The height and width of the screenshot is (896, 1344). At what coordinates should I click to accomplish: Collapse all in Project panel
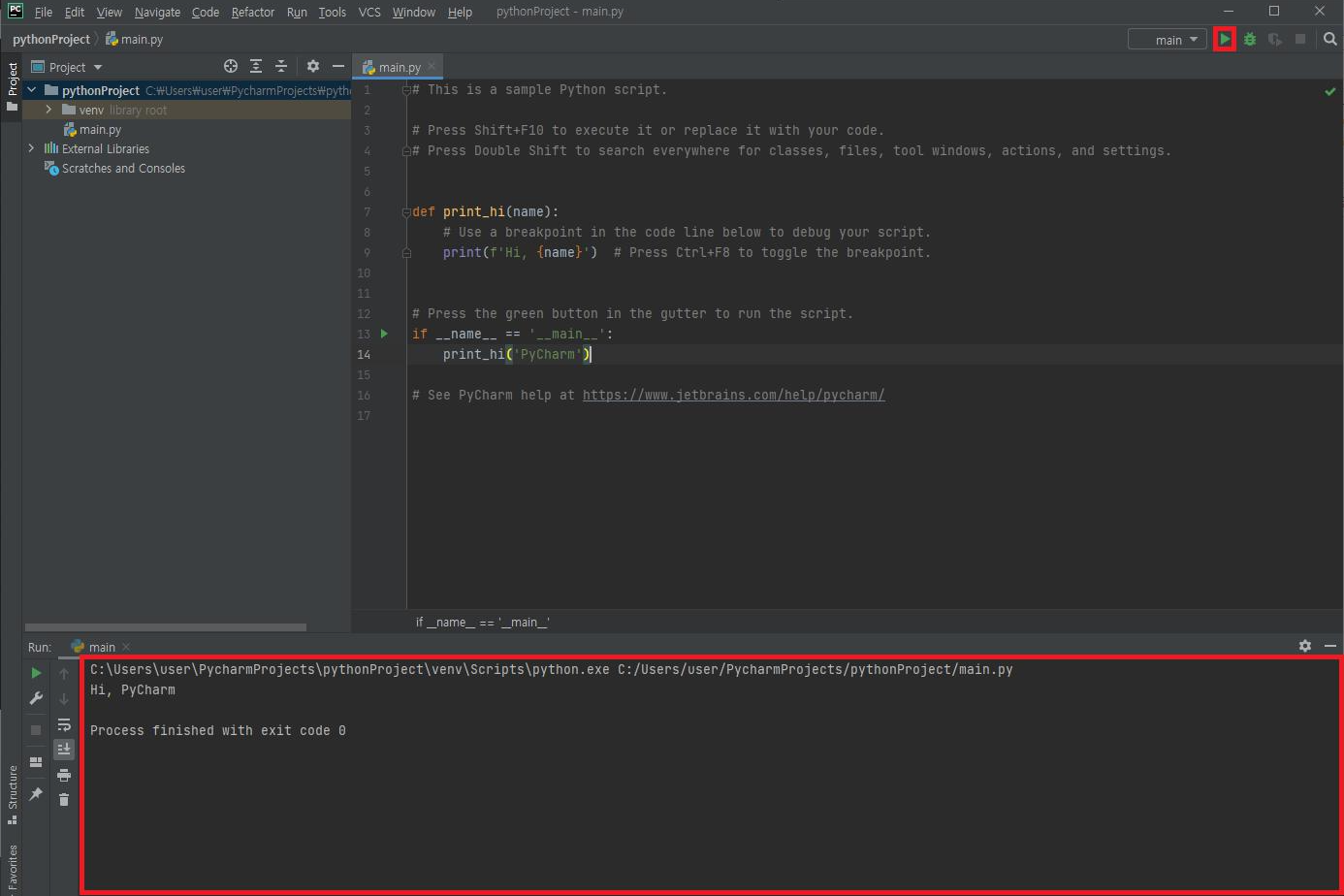pyautogui.click(x=281, y=66)
